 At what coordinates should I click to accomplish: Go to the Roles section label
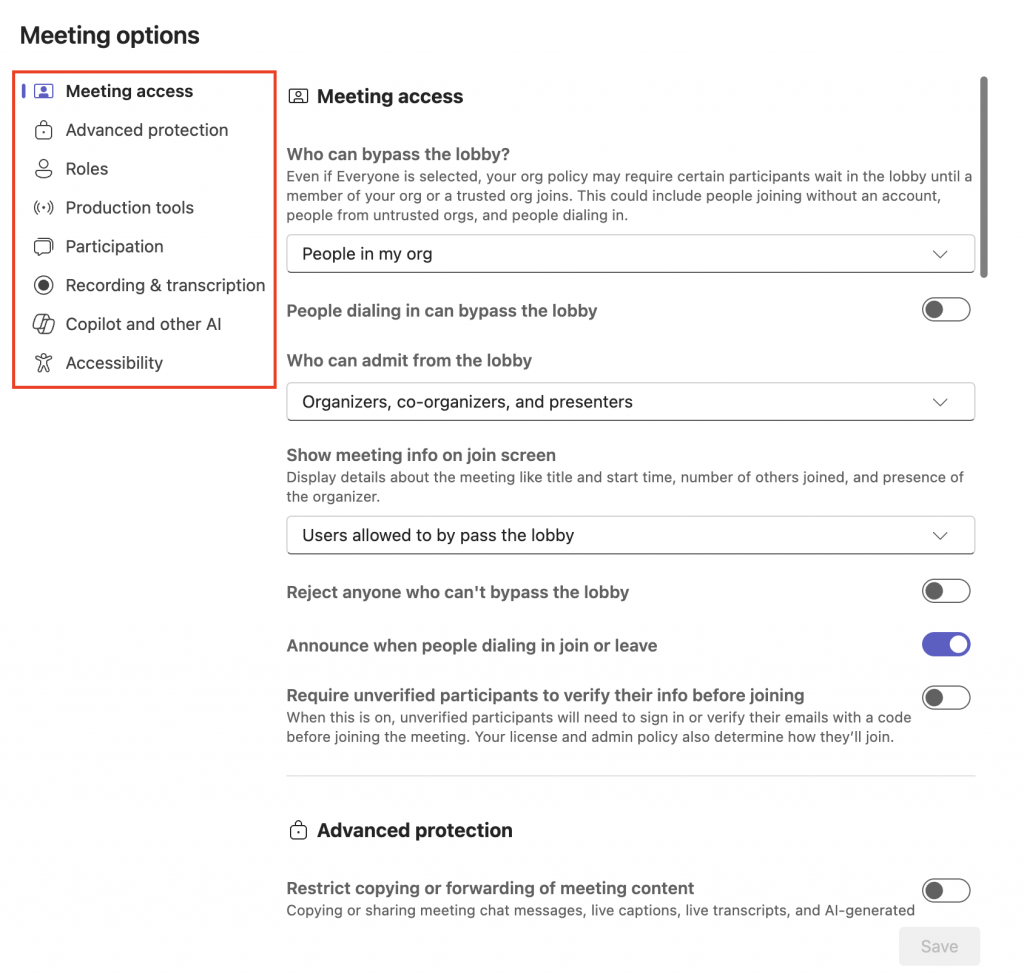pyautogui.click(x=87, y=169)
